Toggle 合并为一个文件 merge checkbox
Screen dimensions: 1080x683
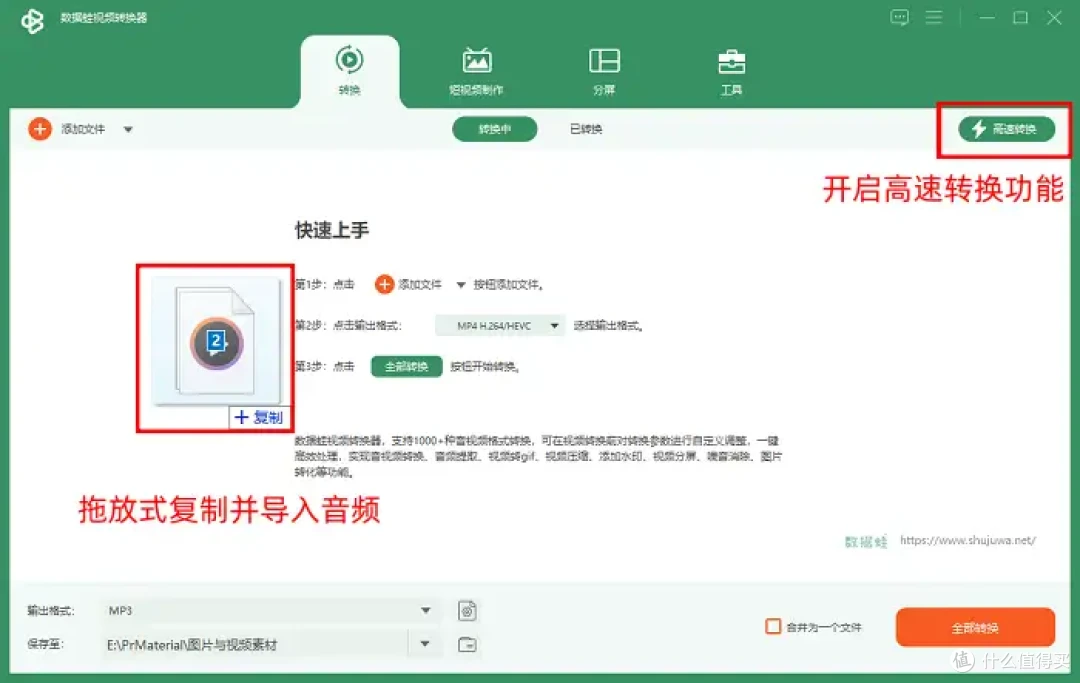click(773, 627)
